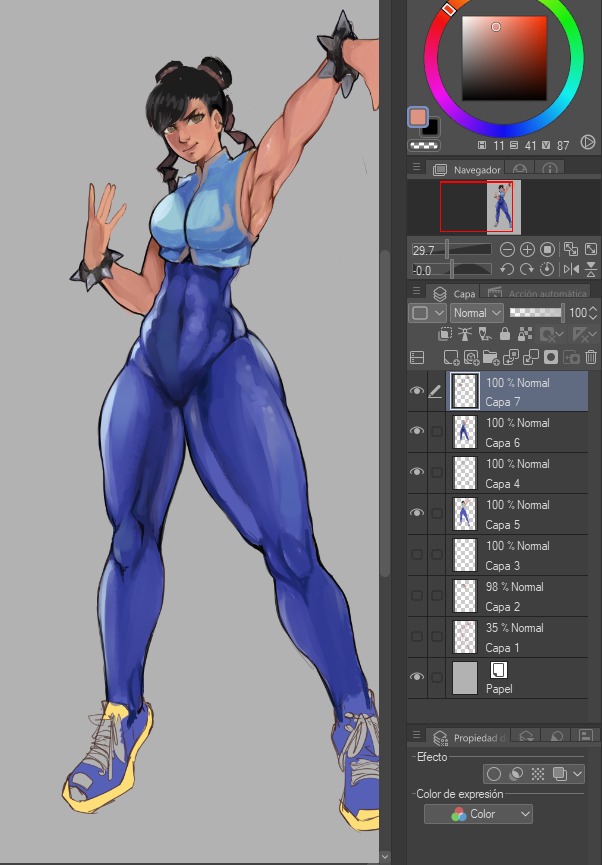The image size is (602, 865).
Task: Click the reset rotation icon
Action: pos(546,269)
